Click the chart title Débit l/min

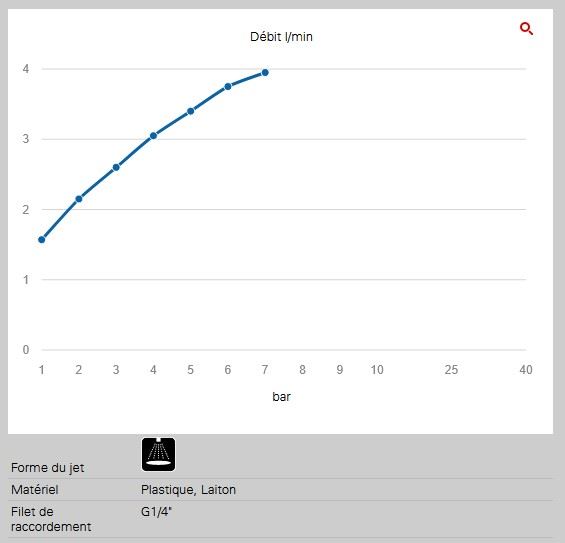[x=281, y=36]
